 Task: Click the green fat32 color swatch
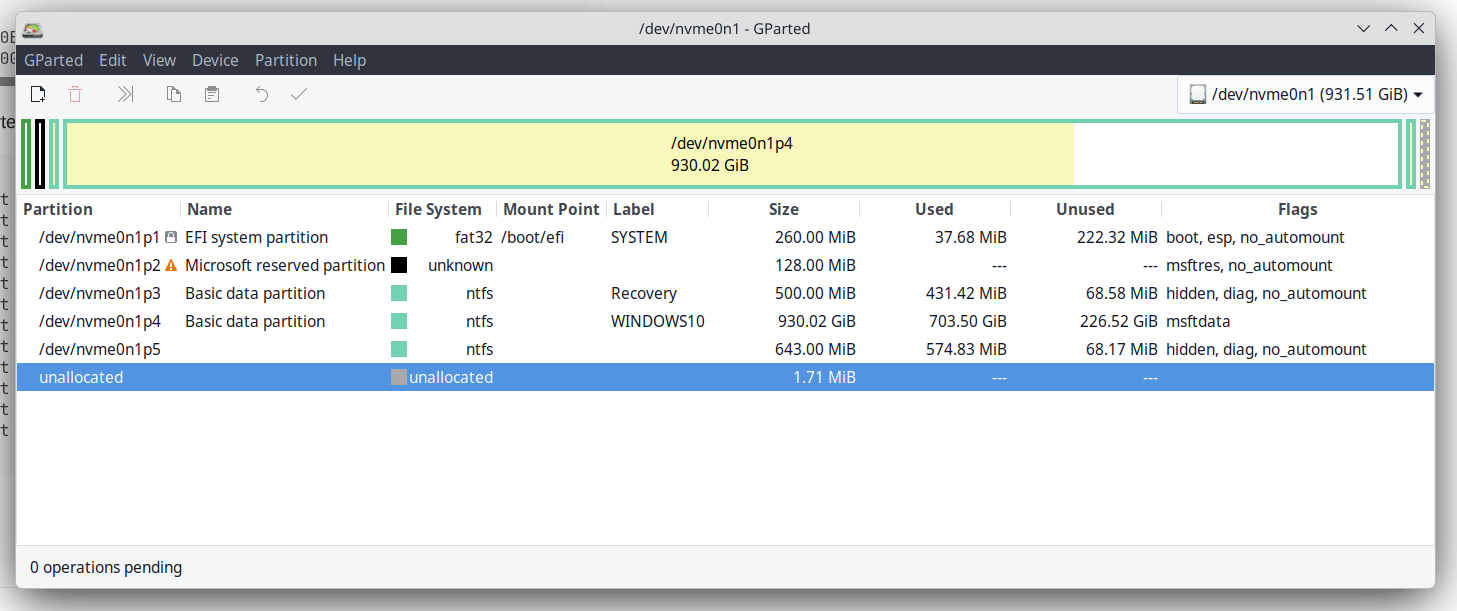[399, 238]
